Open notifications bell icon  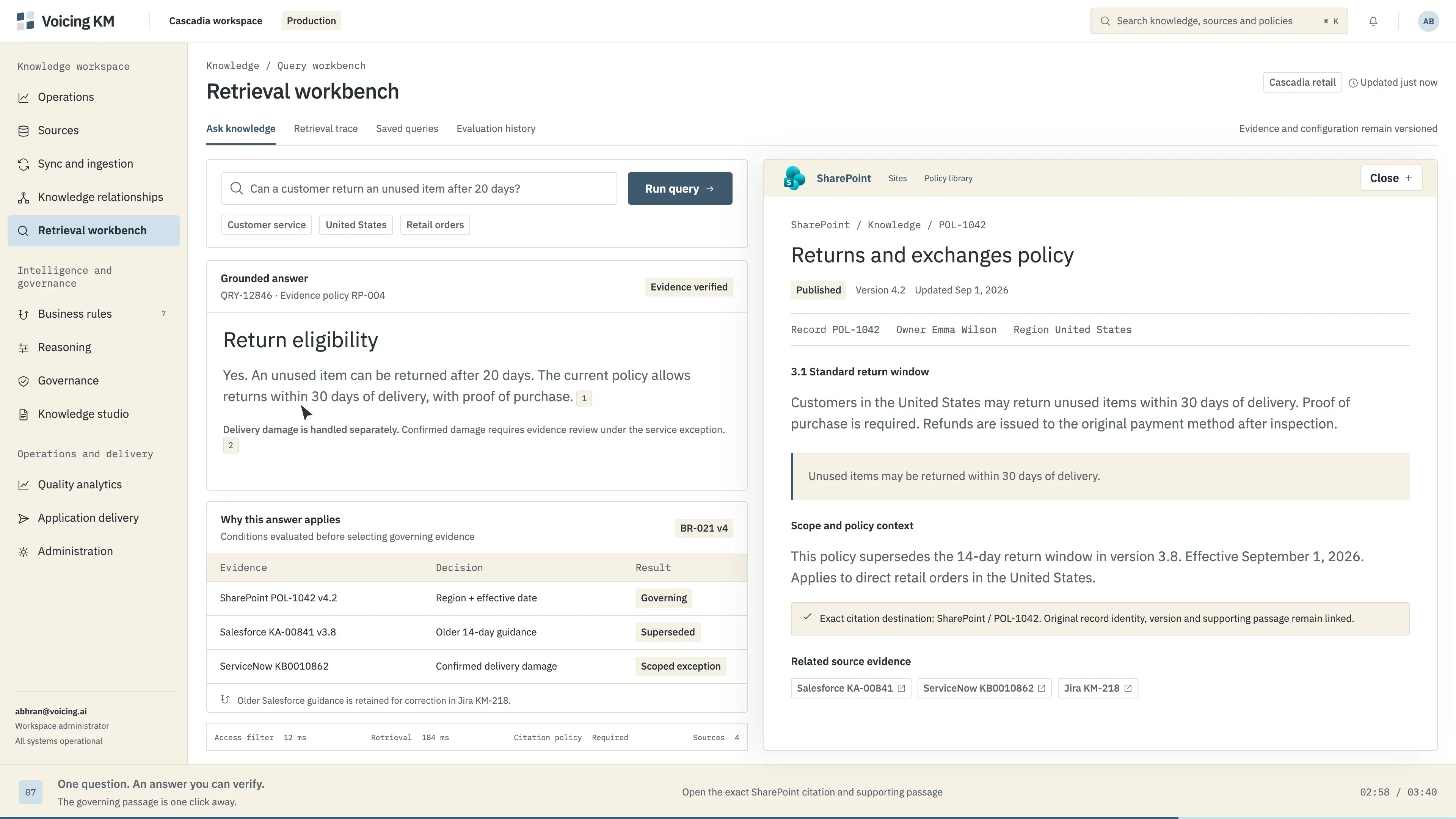[1373, 22]
